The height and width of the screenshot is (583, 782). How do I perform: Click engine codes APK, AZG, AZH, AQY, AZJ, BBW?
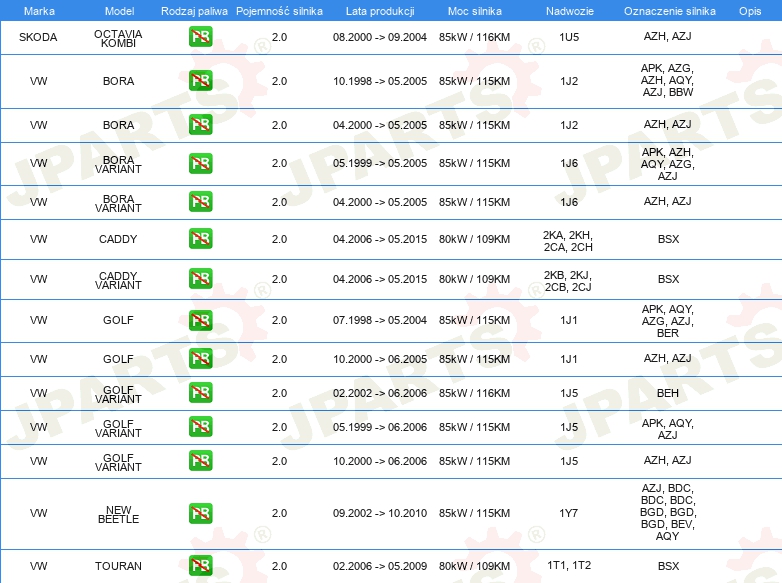(667, 80)
